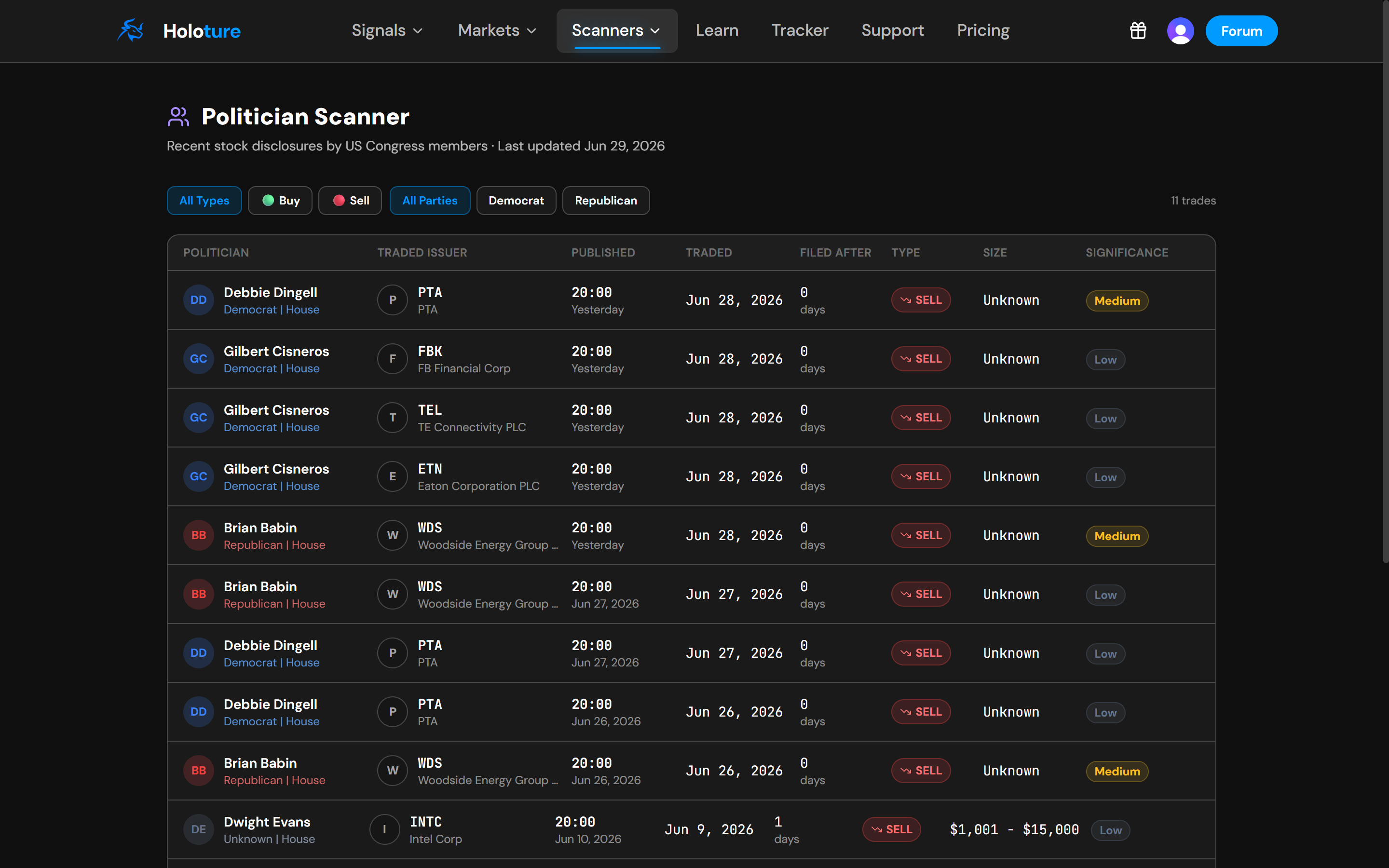The width and height of the screenshot is (1389, 868).
Task: Click GC avatar in the TEL row
Action: [198, 417]
